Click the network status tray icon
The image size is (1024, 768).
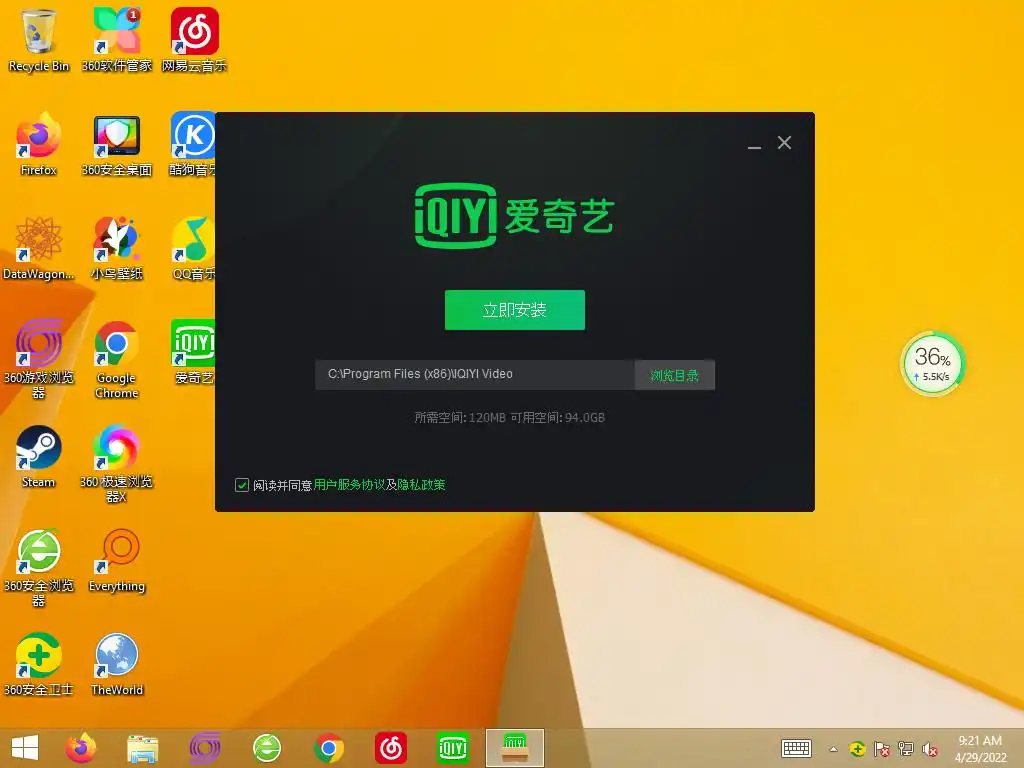pos(906,749)
